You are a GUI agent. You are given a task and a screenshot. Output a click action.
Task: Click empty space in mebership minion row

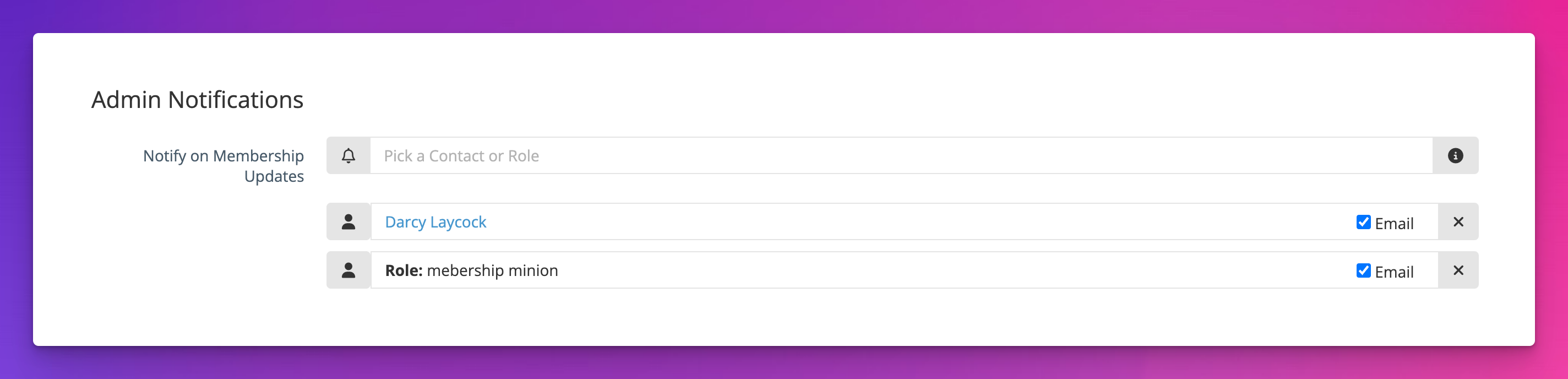coord(944,270)
